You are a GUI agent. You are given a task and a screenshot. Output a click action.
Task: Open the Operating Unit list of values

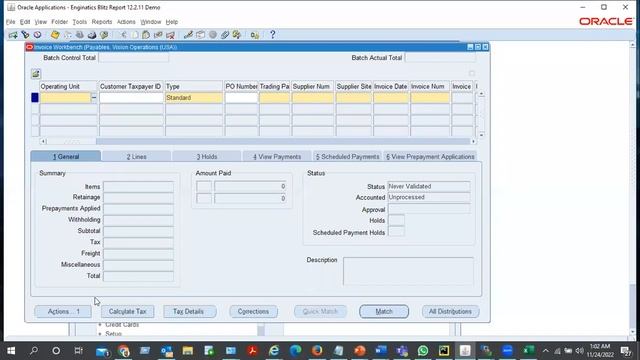pyautogui.click(x=94, y=98)
